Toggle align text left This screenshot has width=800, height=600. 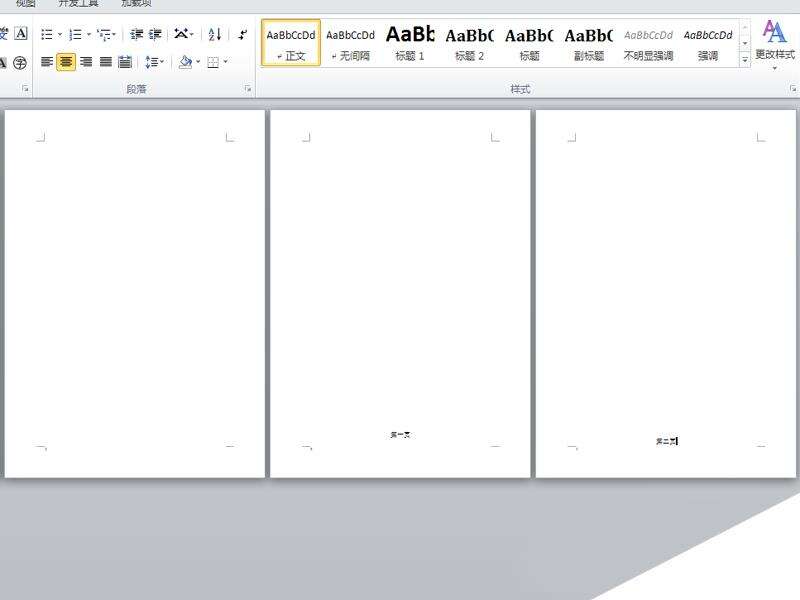point(46,62)
